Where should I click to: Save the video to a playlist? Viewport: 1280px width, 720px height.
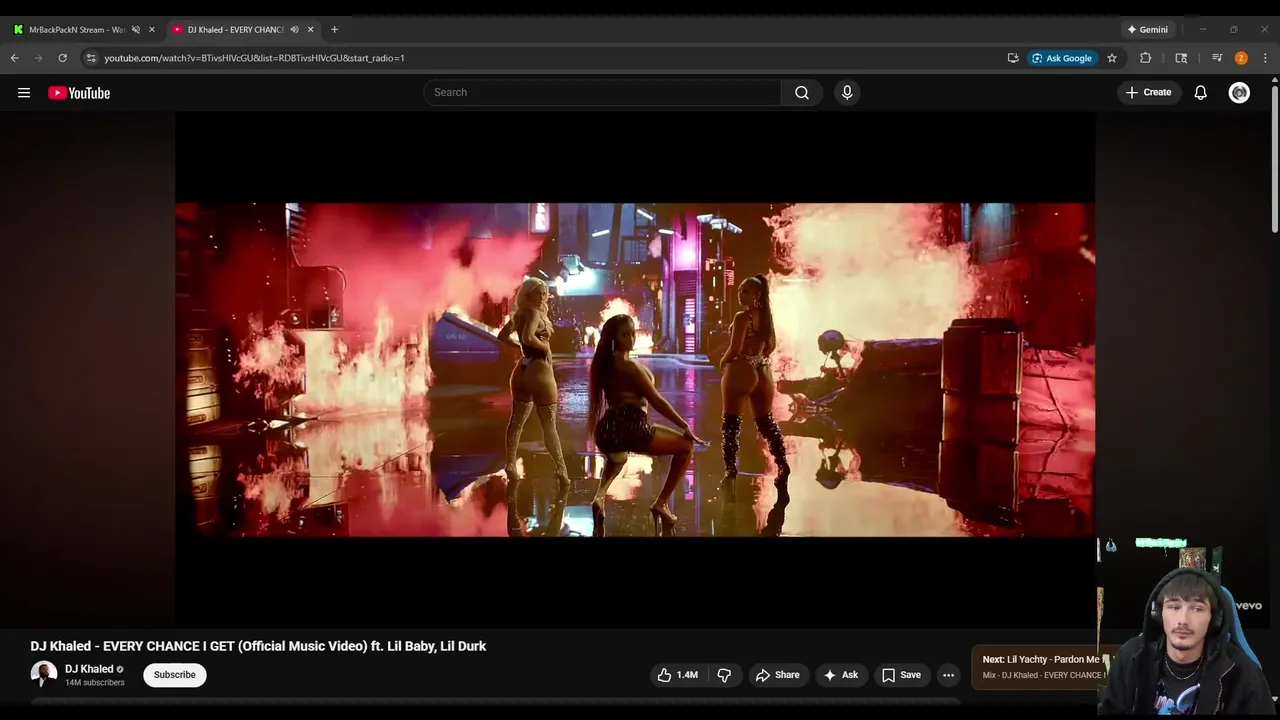901,675
